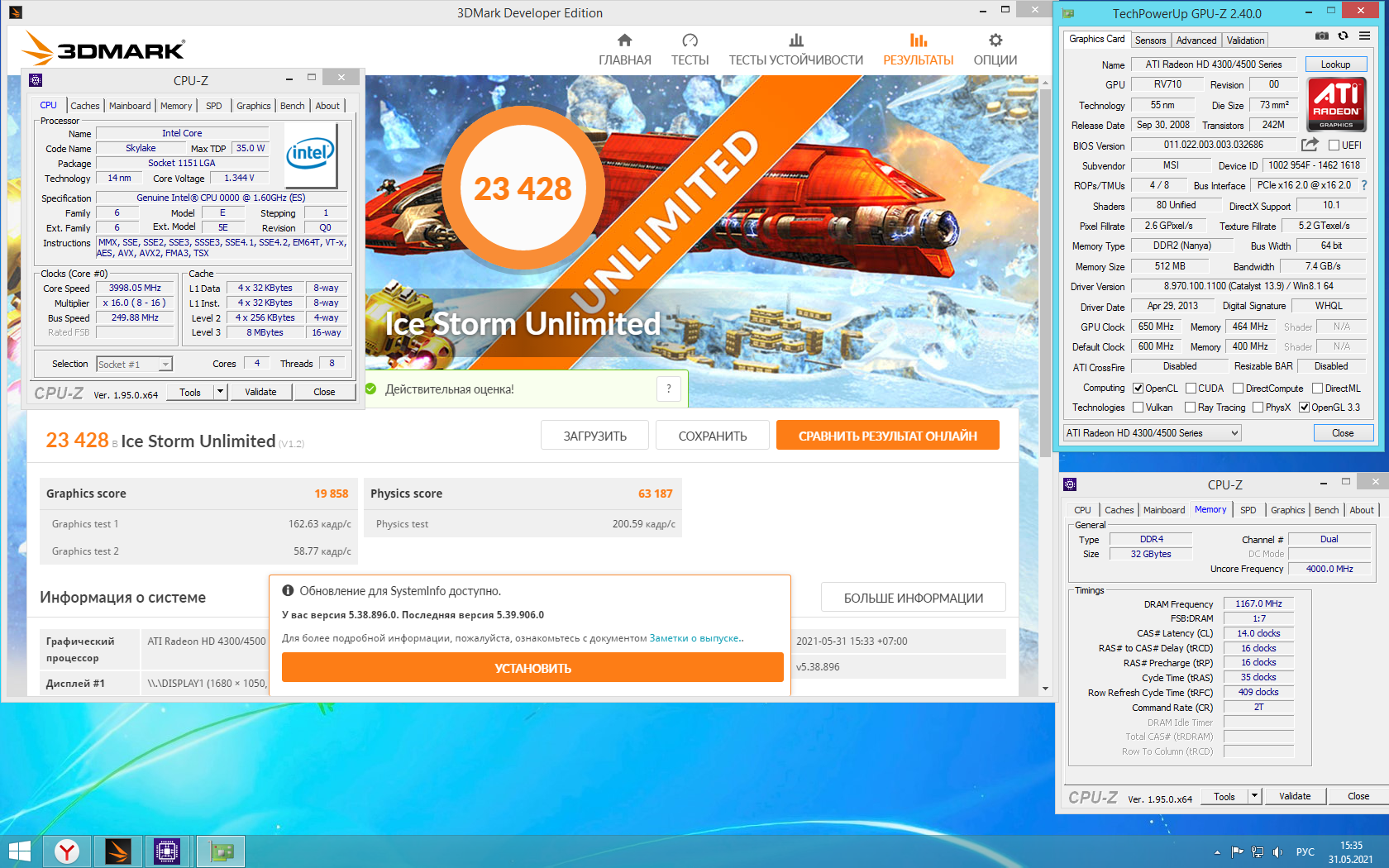The width and height of the screenshot is (1389, 868).
Task: Open the Socket #1 selection dropdown
Action: (134, 365)
